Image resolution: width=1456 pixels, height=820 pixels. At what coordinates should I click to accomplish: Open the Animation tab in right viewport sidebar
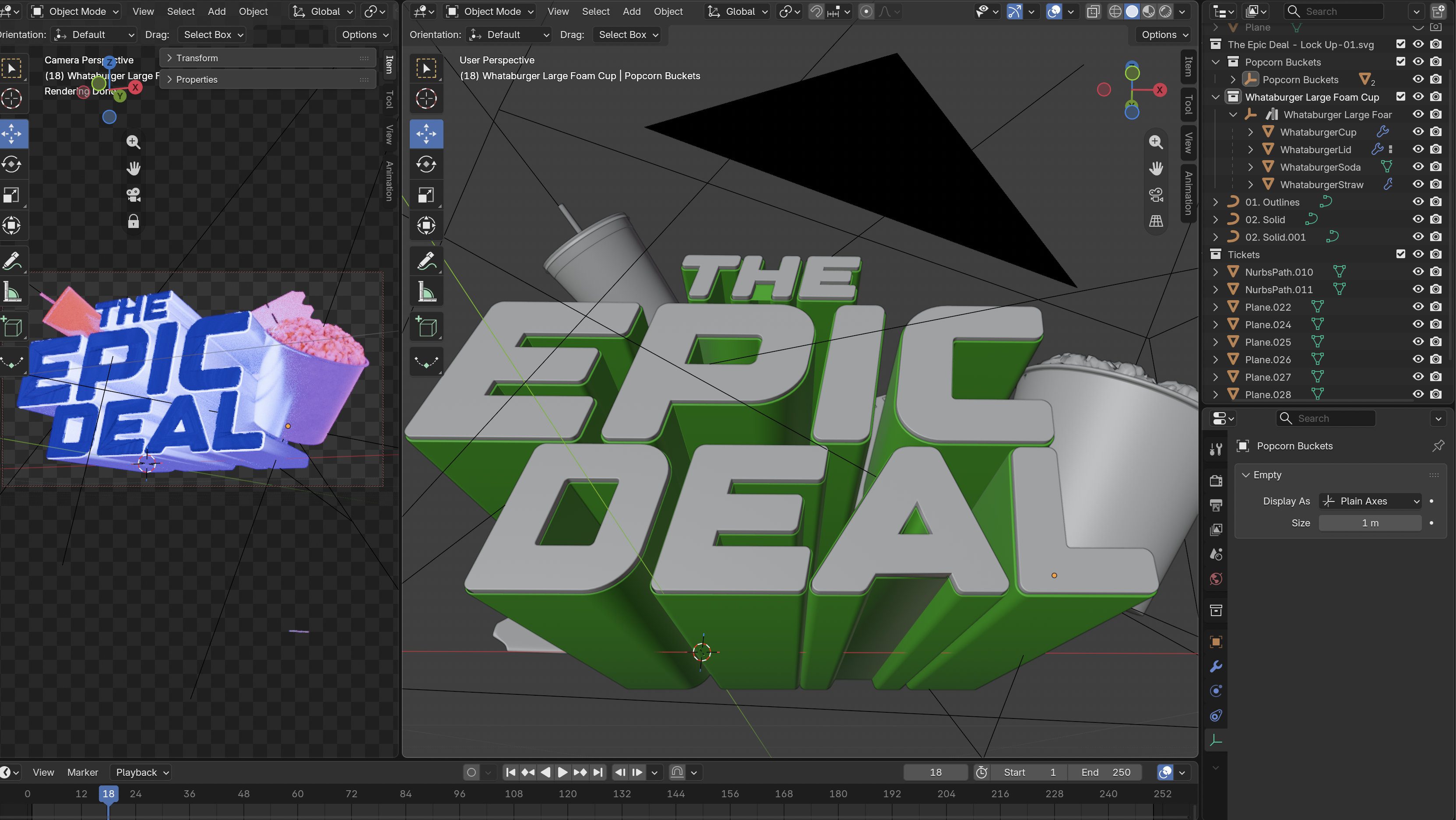point(1188,193)
